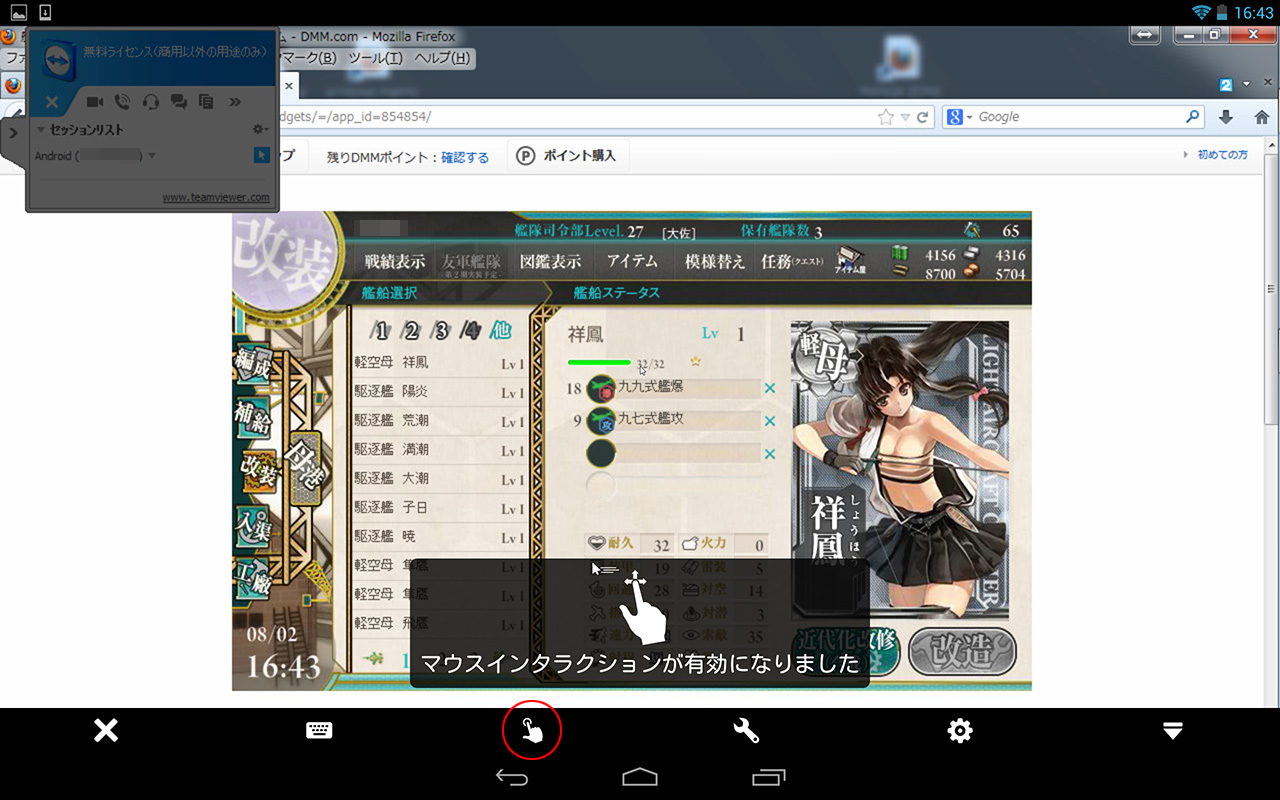Open the アイテム menu in the game
Image resolution: width=1280 pixels, height=800 pixels.
pos(633,262)
